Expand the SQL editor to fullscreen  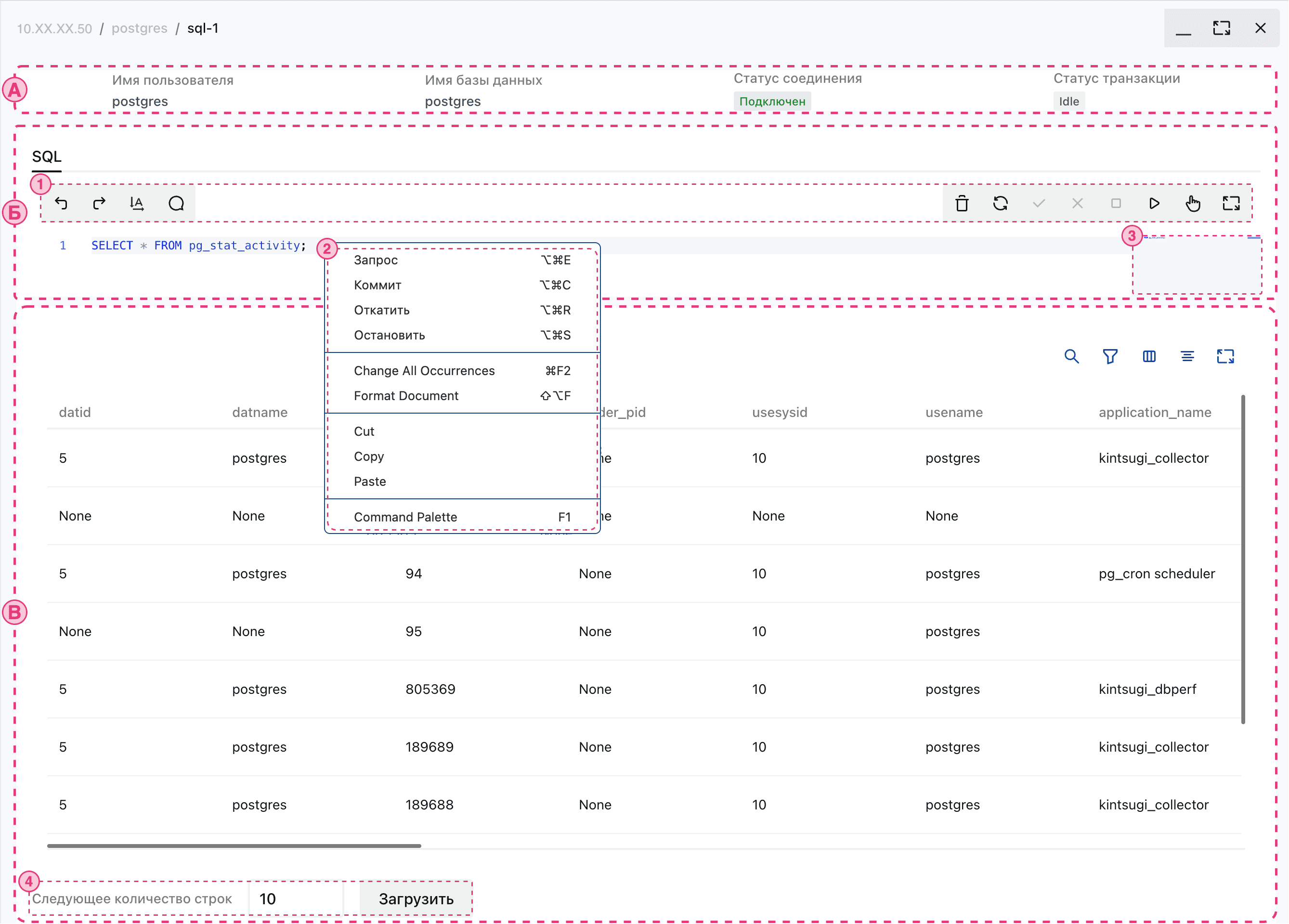pyautogui.click(x=1231, y=204)
